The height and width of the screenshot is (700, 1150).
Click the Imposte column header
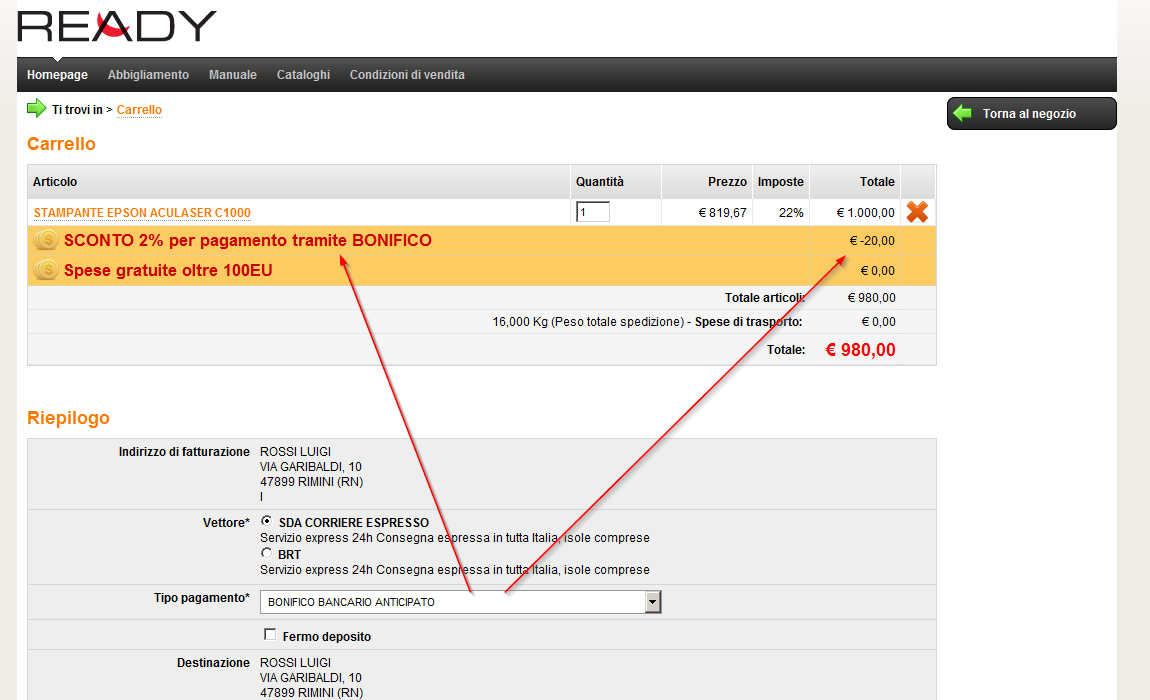(x=780, y=182)
